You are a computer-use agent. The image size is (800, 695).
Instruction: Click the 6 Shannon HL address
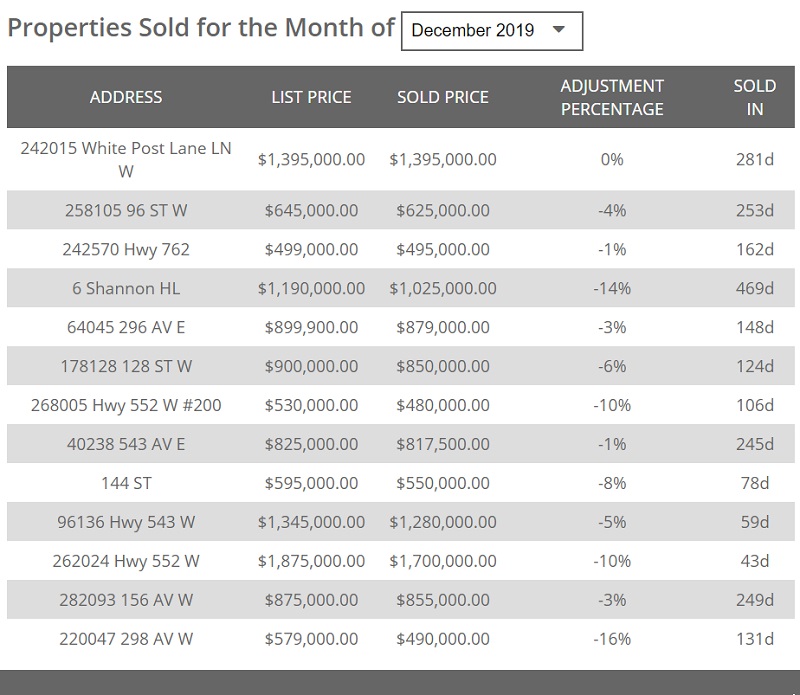pyautogui.click(x=126, y=288)
